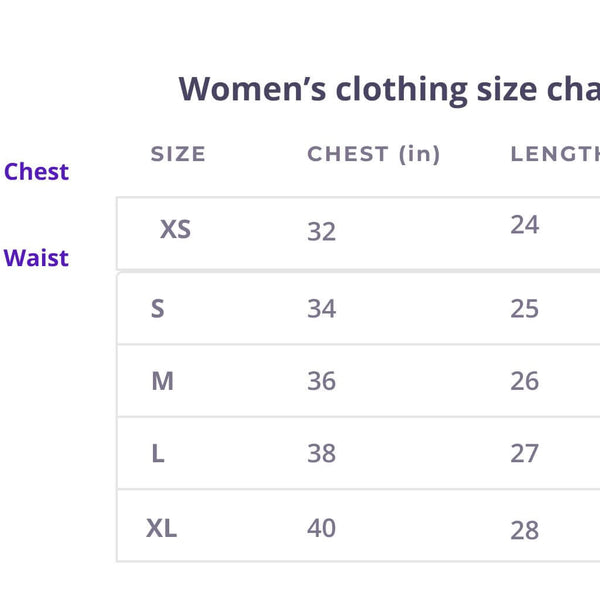The image size is (600, 600).
Task: Click the Women's clothing size chart heading
Action: [389, 89]
